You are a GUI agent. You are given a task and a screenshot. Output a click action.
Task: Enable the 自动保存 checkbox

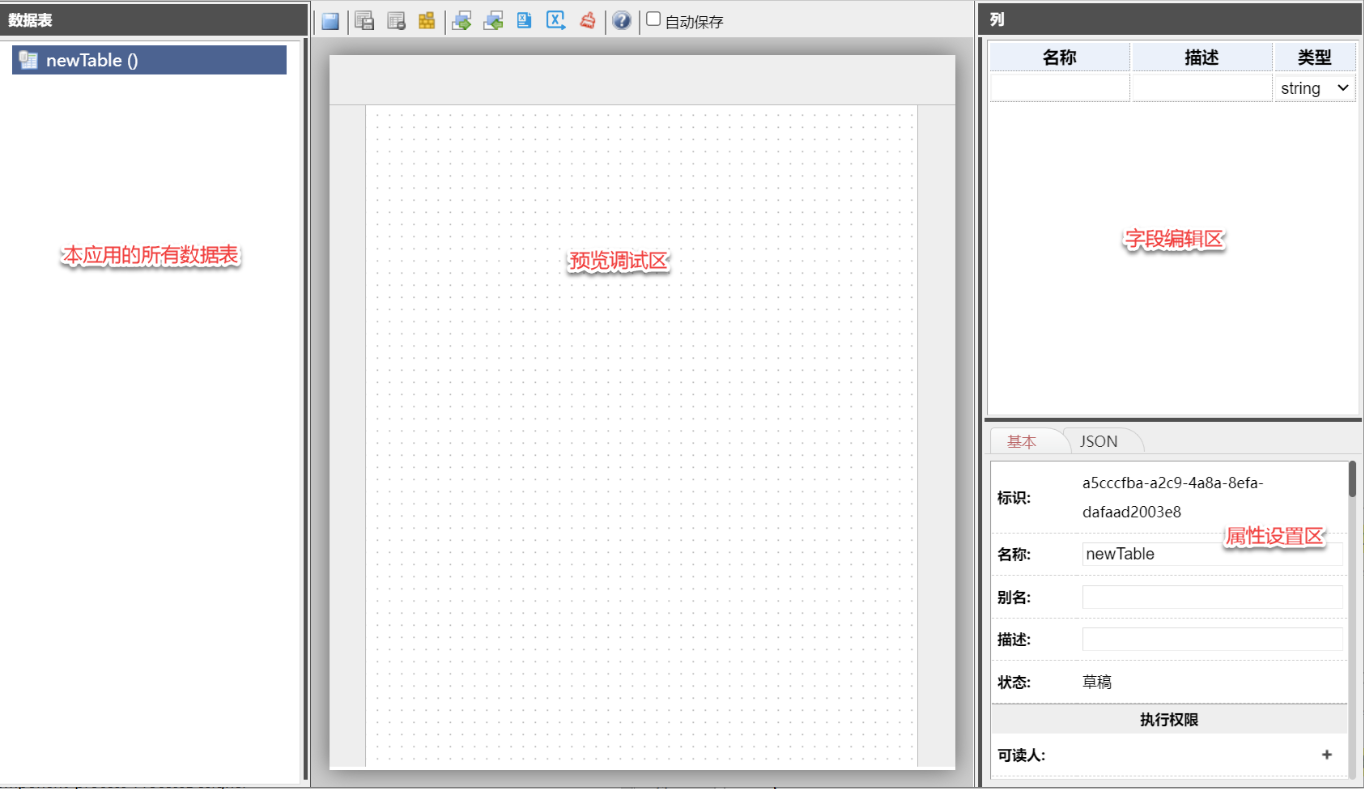click(654, 20)
